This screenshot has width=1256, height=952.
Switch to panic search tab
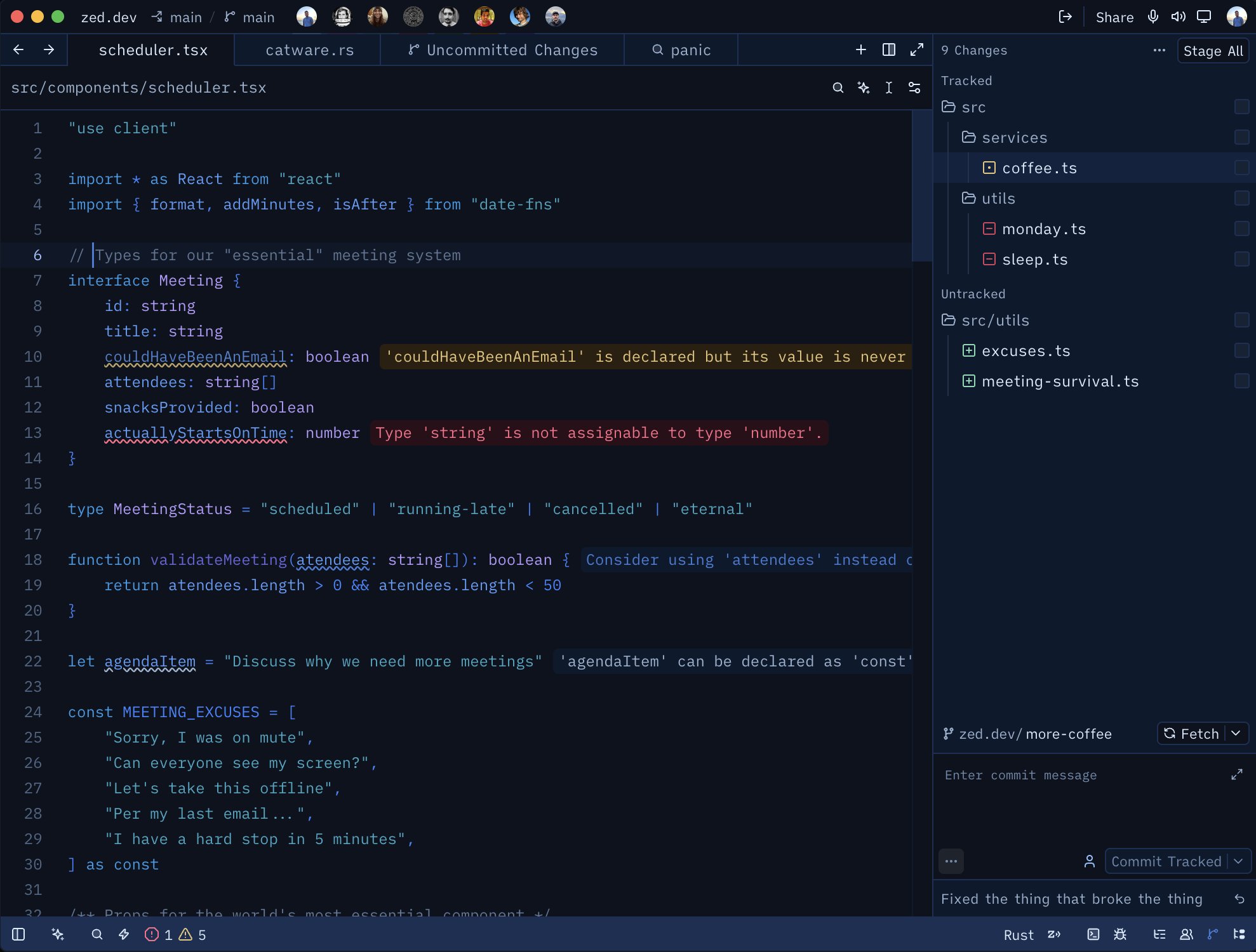tap(681, 50)
